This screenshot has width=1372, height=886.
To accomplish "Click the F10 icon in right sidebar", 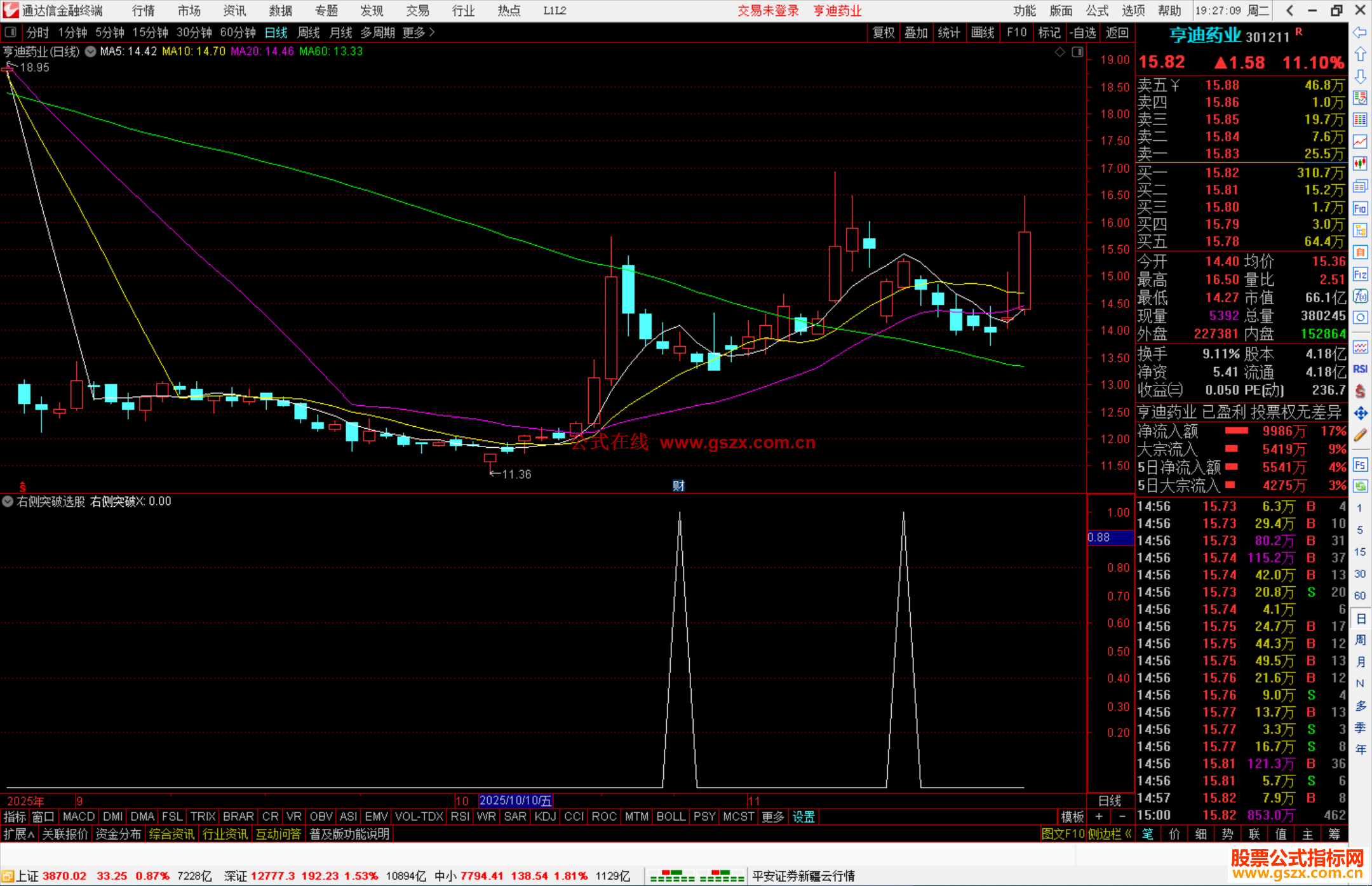I will [x=1360, y=208].
